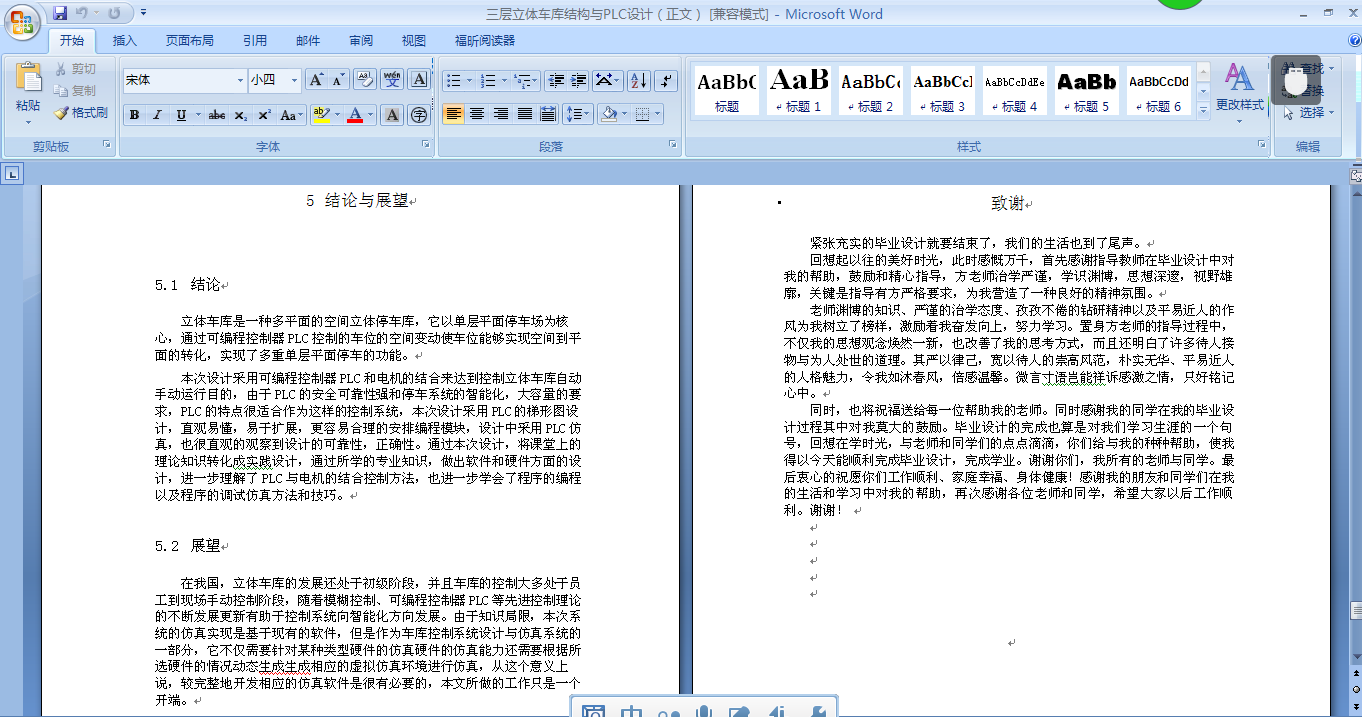The height and width of the screenshot is (717, 1362).
Task: Open the borders dropdown arrow
Action: click(x=657, y=114)
